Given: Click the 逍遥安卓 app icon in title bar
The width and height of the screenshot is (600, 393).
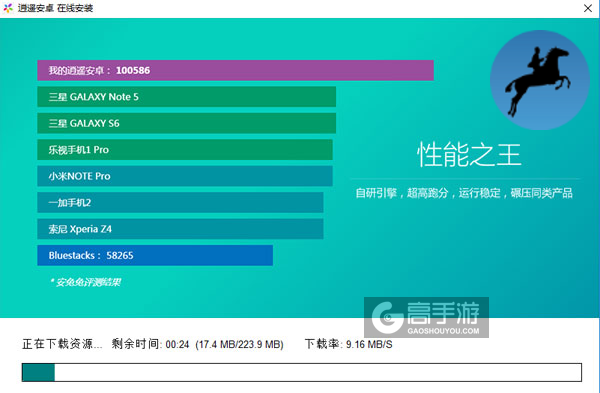Looking at the screenshot, I should point(8,8).
